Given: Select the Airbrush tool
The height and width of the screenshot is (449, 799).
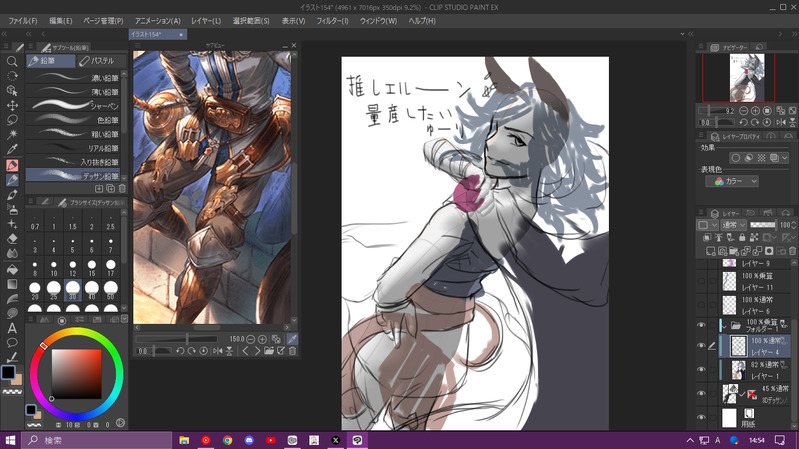Looking at the screenshot, I should pos(12,209).
